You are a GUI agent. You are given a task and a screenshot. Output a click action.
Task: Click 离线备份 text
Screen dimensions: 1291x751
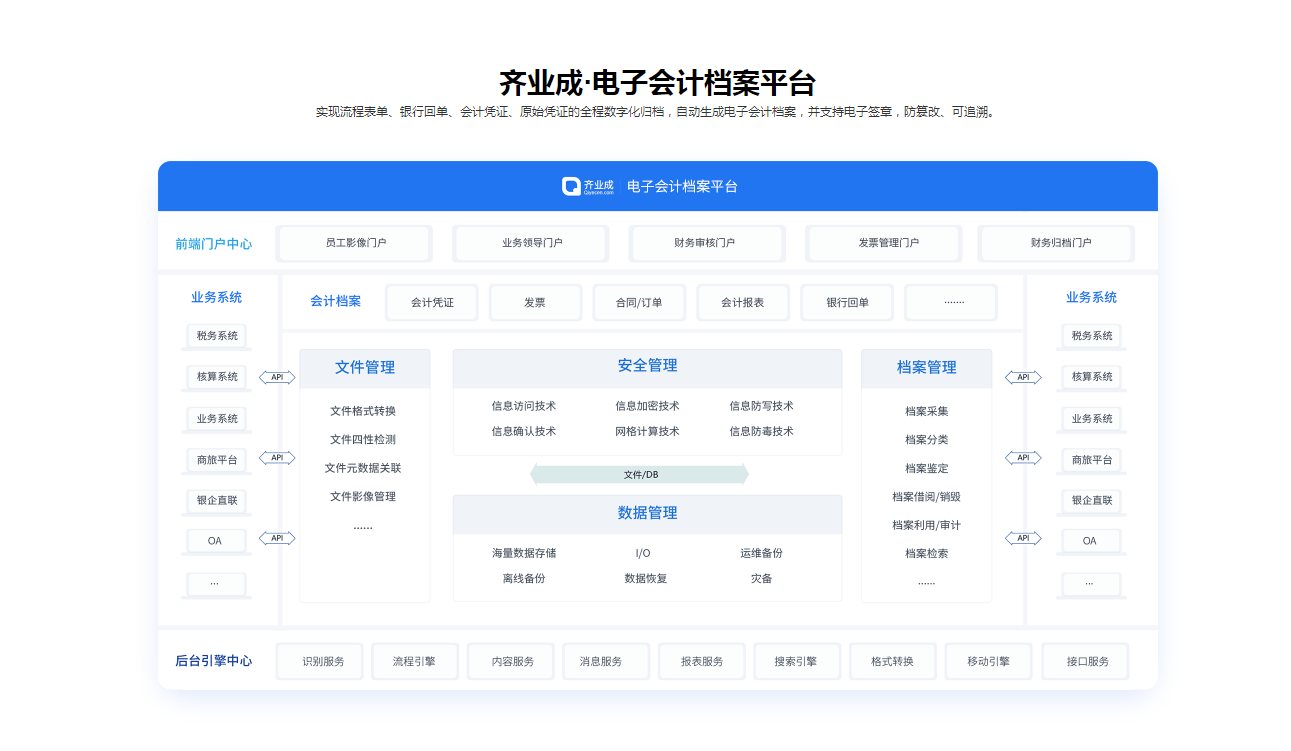tap(524, 579)
